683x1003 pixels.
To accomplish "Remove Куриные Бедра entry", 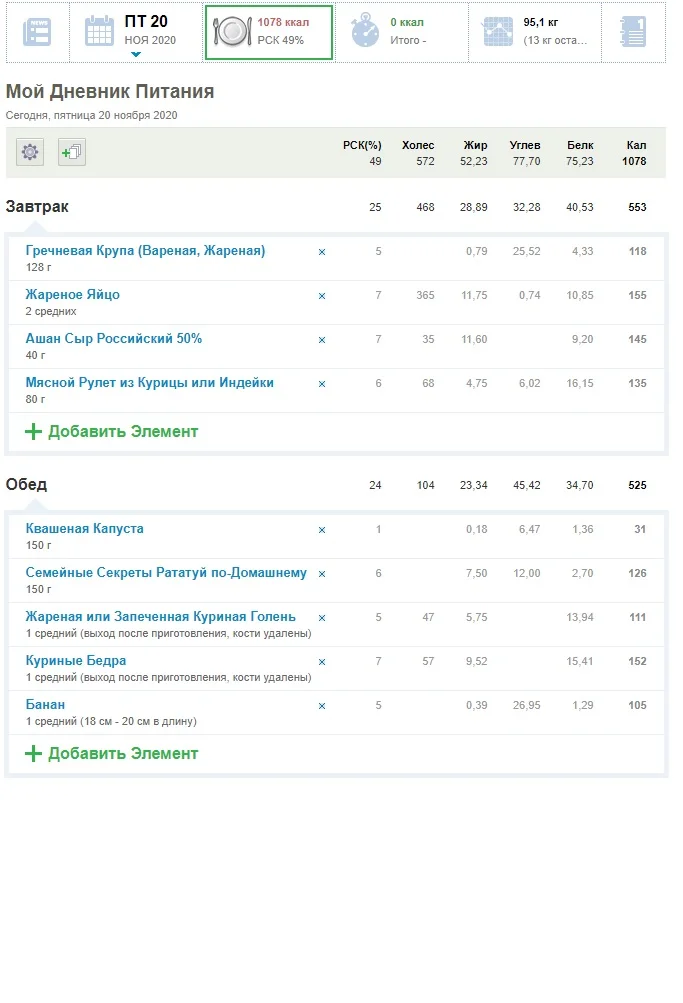I will pos(322,662).
